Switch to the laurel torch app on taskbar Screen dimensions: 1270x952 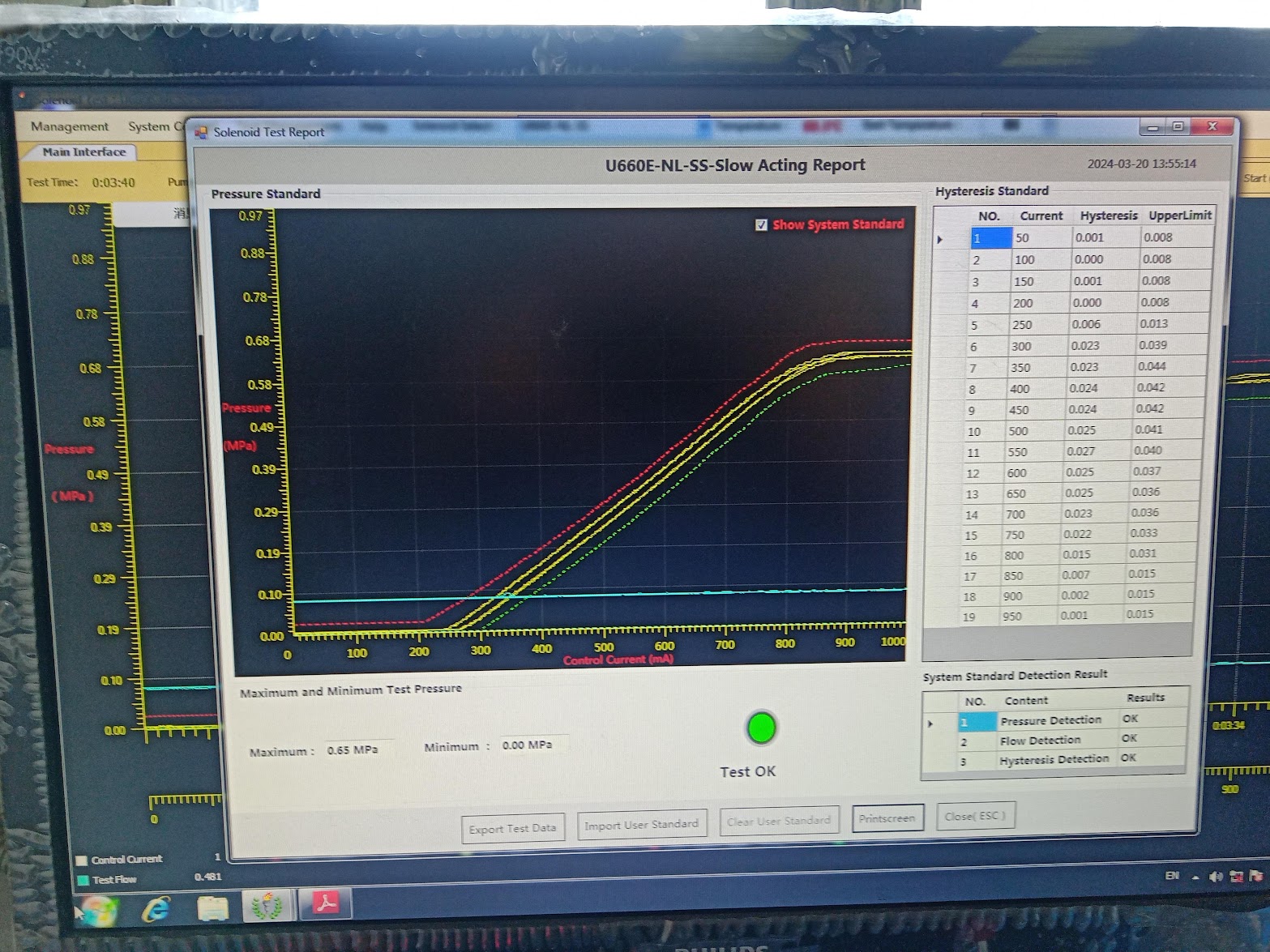[267, 906]
